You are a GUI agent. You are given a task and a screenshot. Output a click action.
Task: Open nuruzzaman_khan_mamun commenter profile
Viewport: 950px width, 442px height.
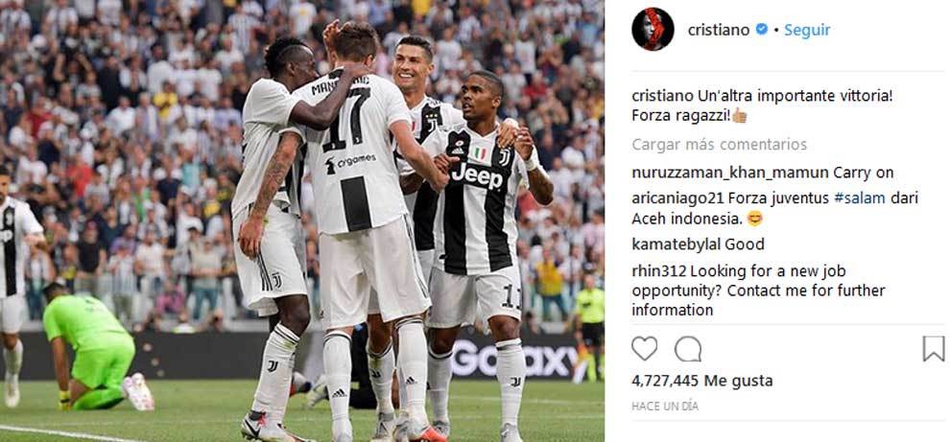pyautogui.click(x=730, y=173)
